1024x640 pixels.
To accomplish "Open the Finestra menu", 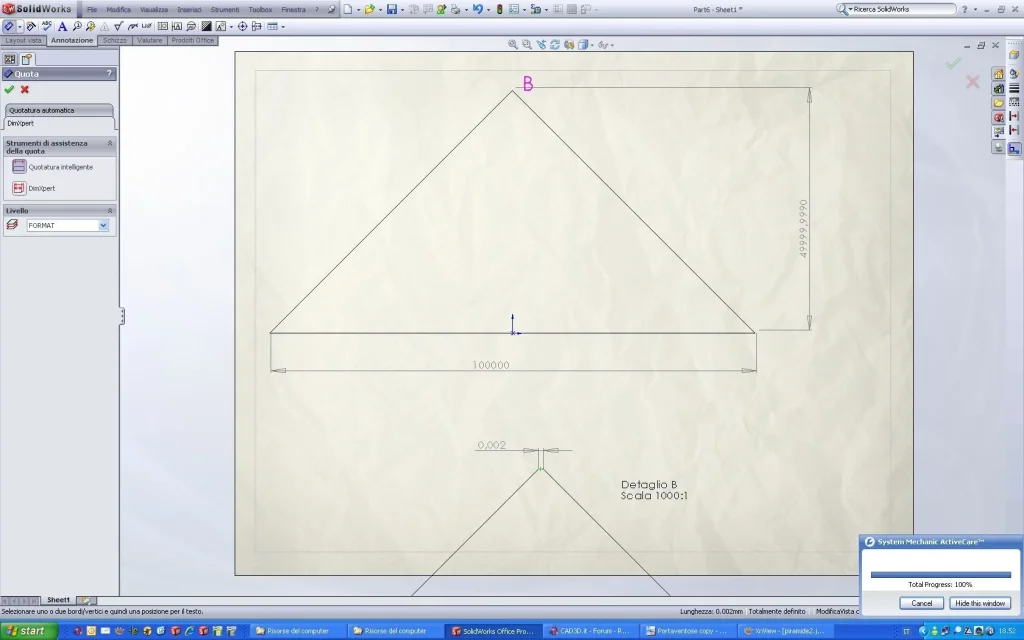I will pos(293,10).
